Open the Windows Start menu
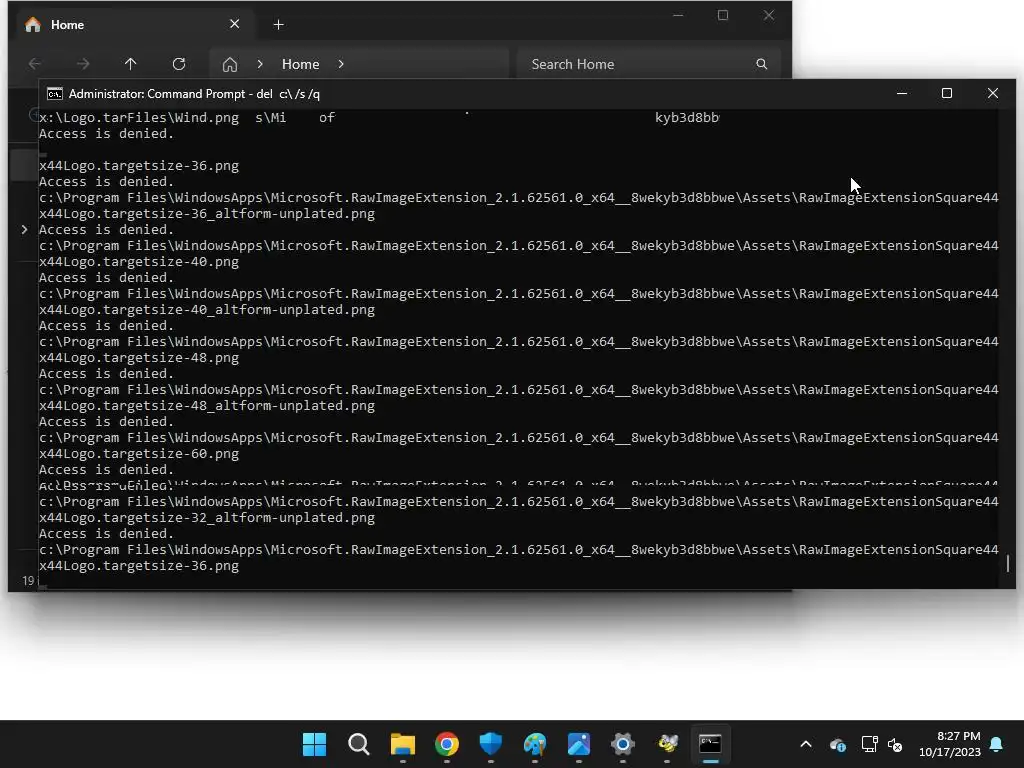Screen dimensions: 1024x768 click(x=314, y=744)
